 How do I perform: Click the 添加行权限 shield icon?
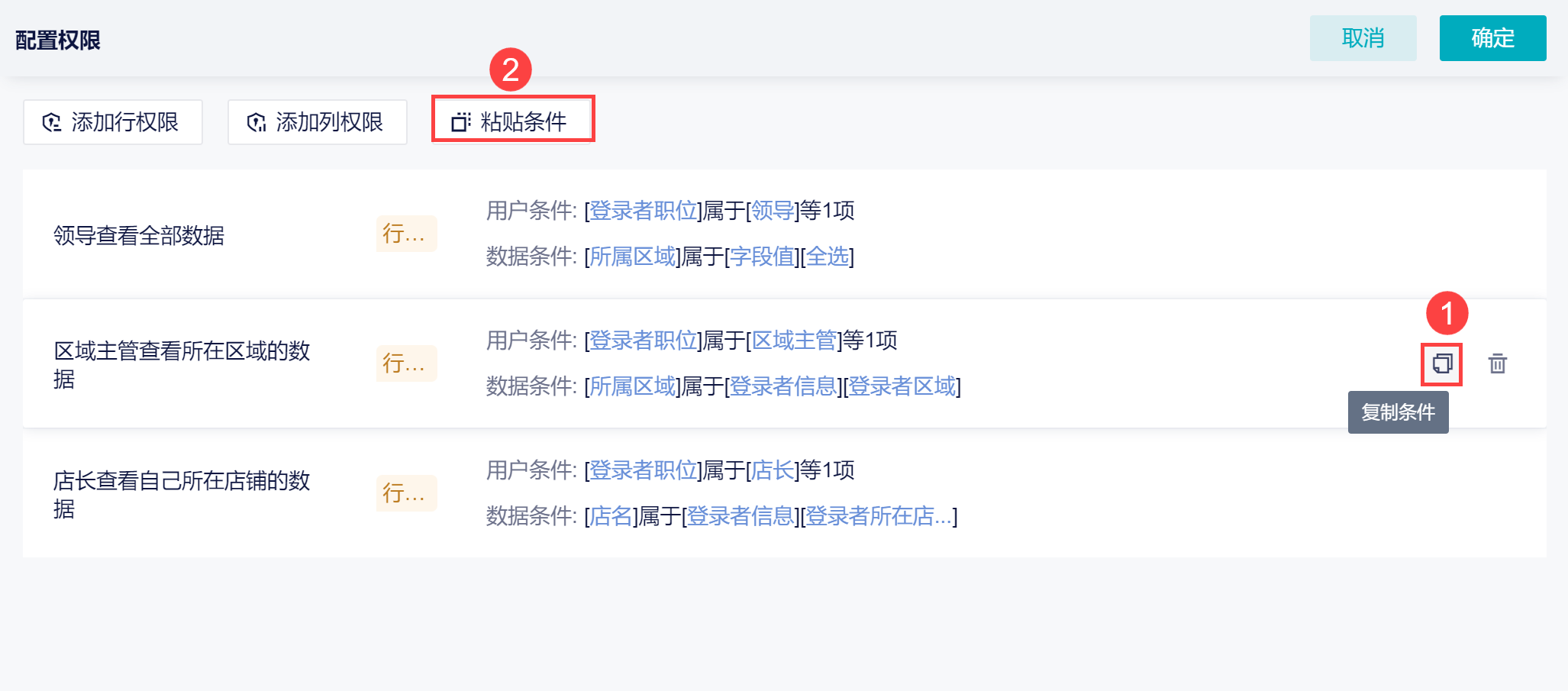[x=52, y=122]
